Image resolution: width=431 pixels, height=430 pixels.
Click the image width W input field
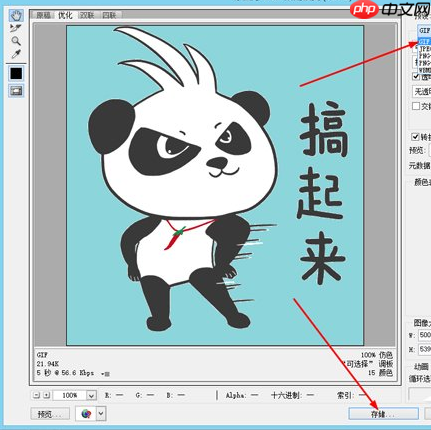425,335
